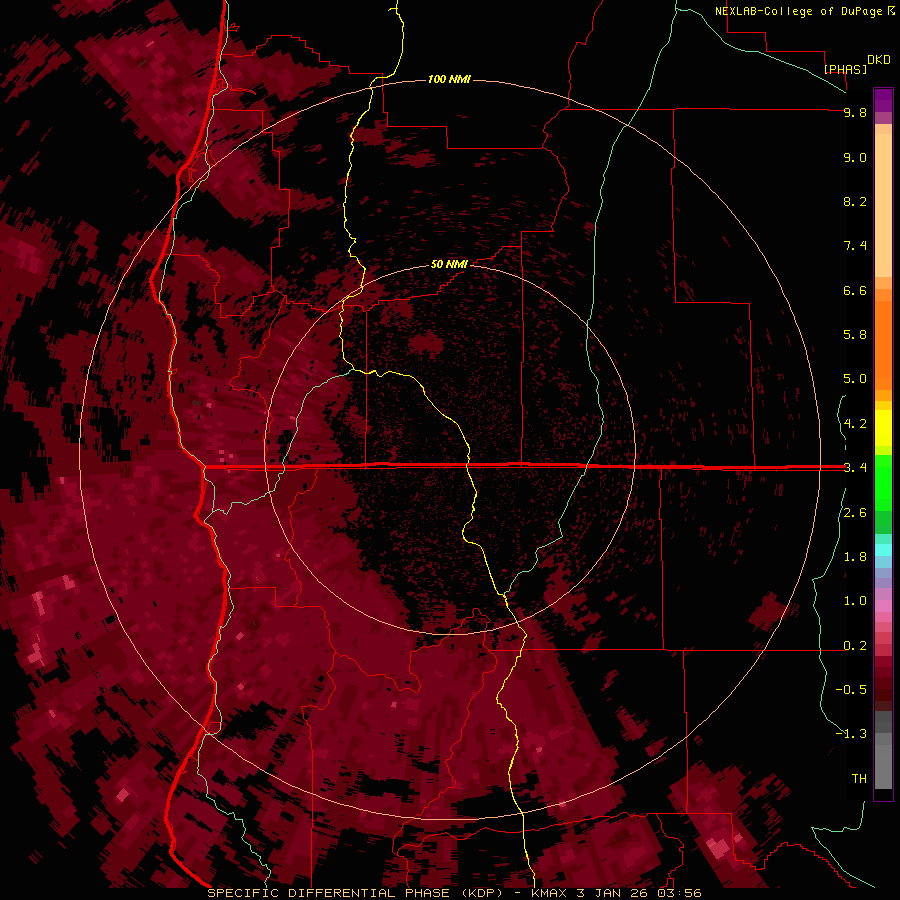Screen dimensions: 900x900
Task: Click the 5.8 scale value
Action: pos(855,335)
